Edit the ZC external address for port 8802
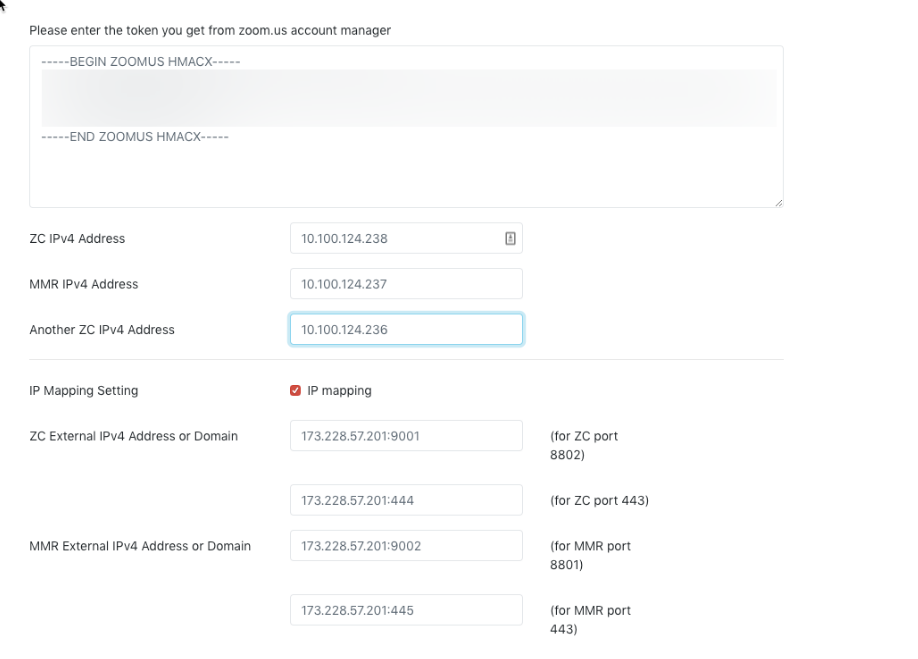 tap(405, 436)
